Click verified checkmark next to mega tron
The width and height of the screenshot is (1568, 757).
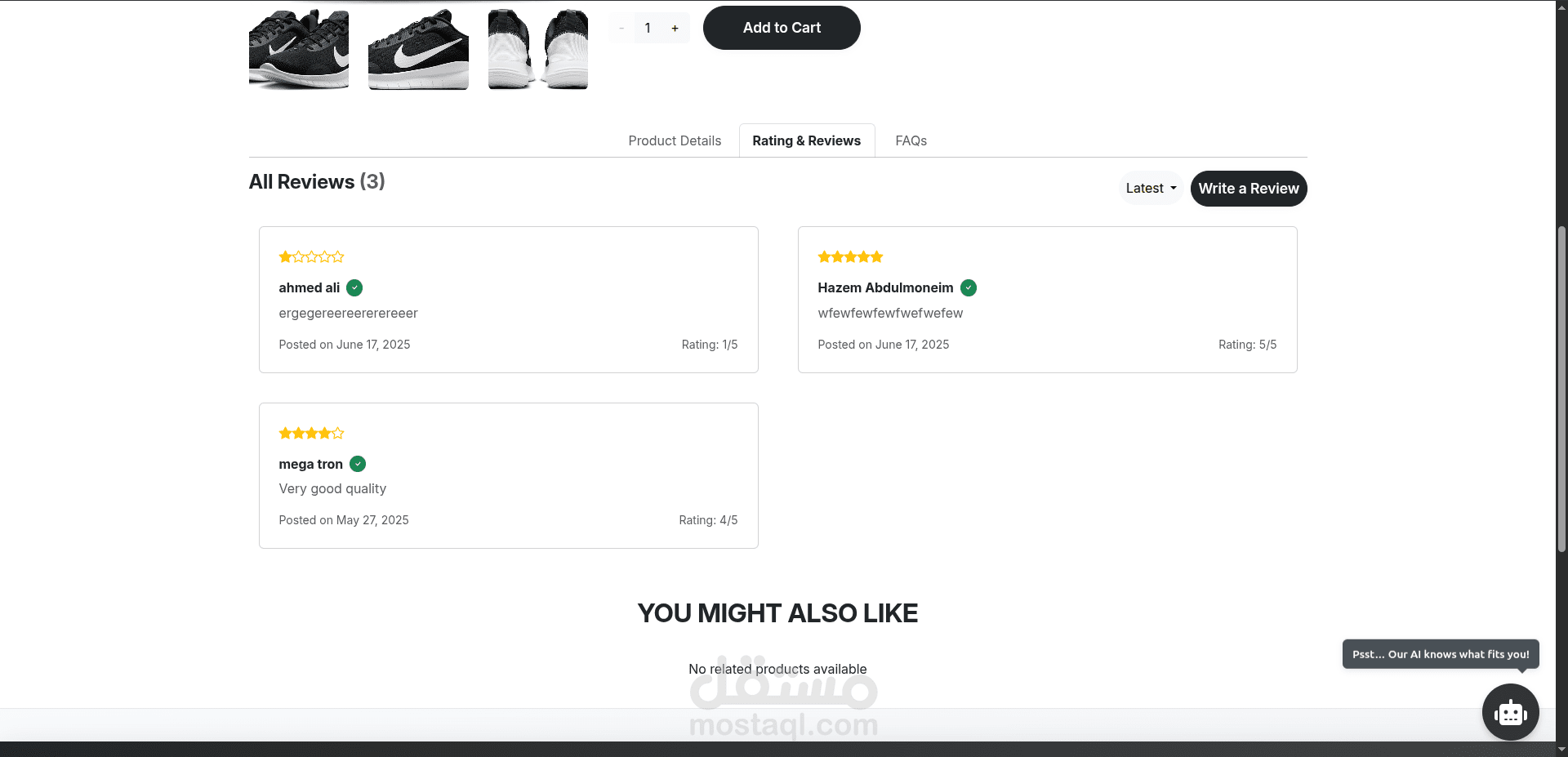(x=358, y=464)
